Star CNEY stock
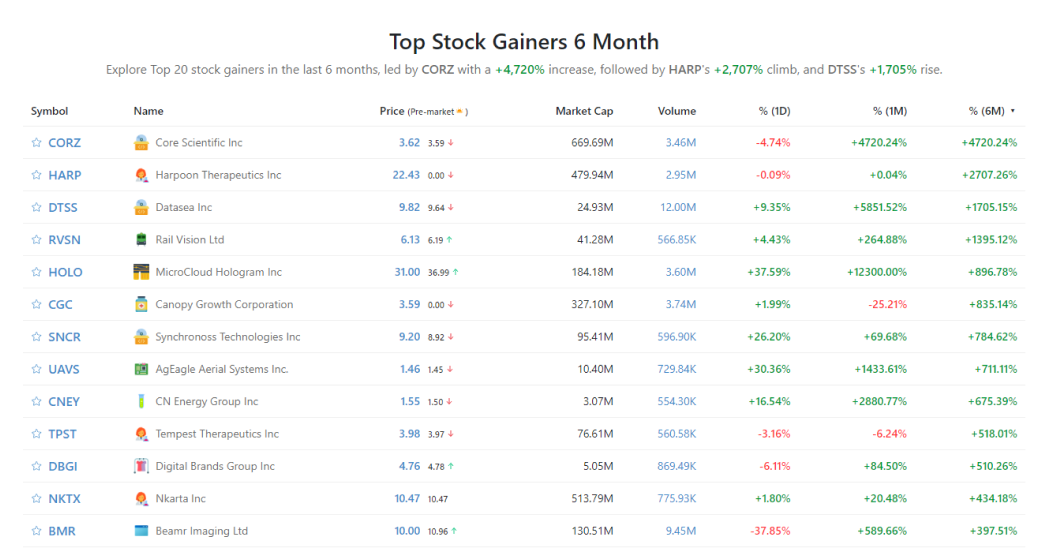Image resolution: width=1050 pixels, height=550 pixels. pyautogui.click(x=36, y=401)
